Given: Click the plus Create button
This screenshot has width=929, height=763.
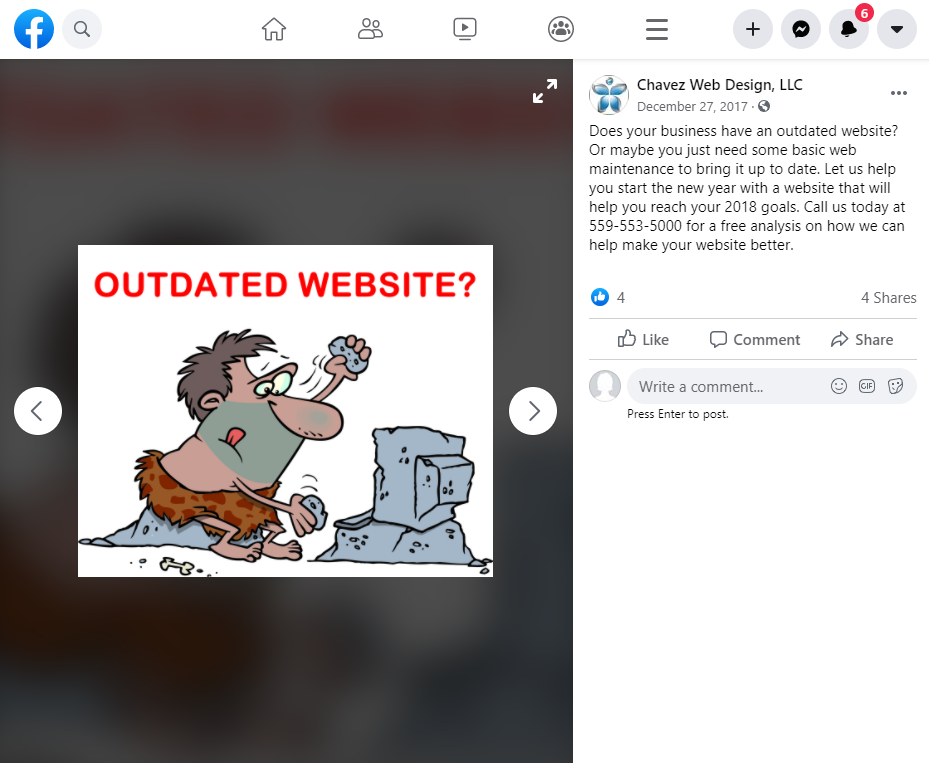Looking at the screenshot, I should tap(752, 29).
